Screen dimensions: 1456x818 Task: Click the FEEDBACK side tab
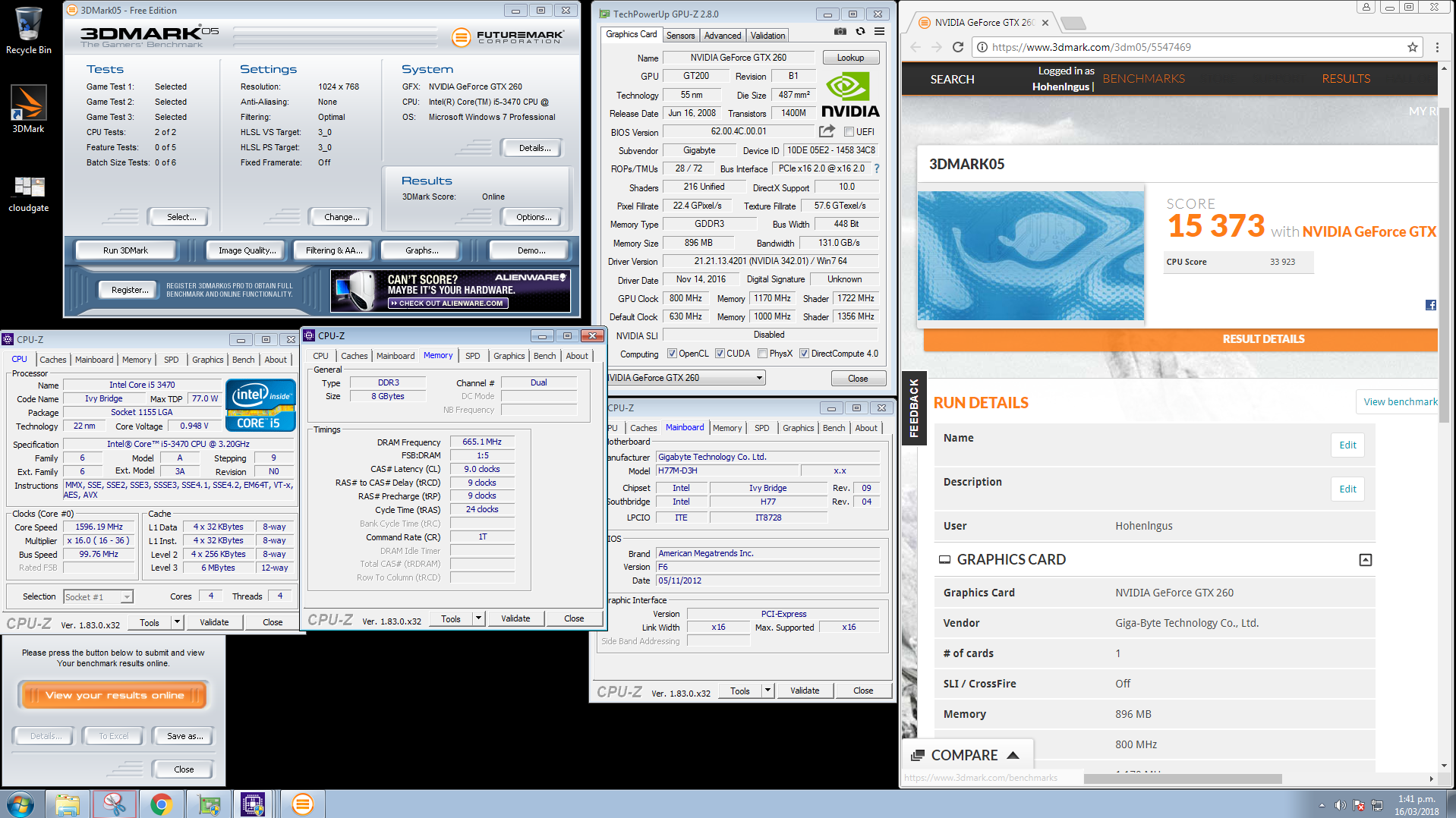coord(913,407)
